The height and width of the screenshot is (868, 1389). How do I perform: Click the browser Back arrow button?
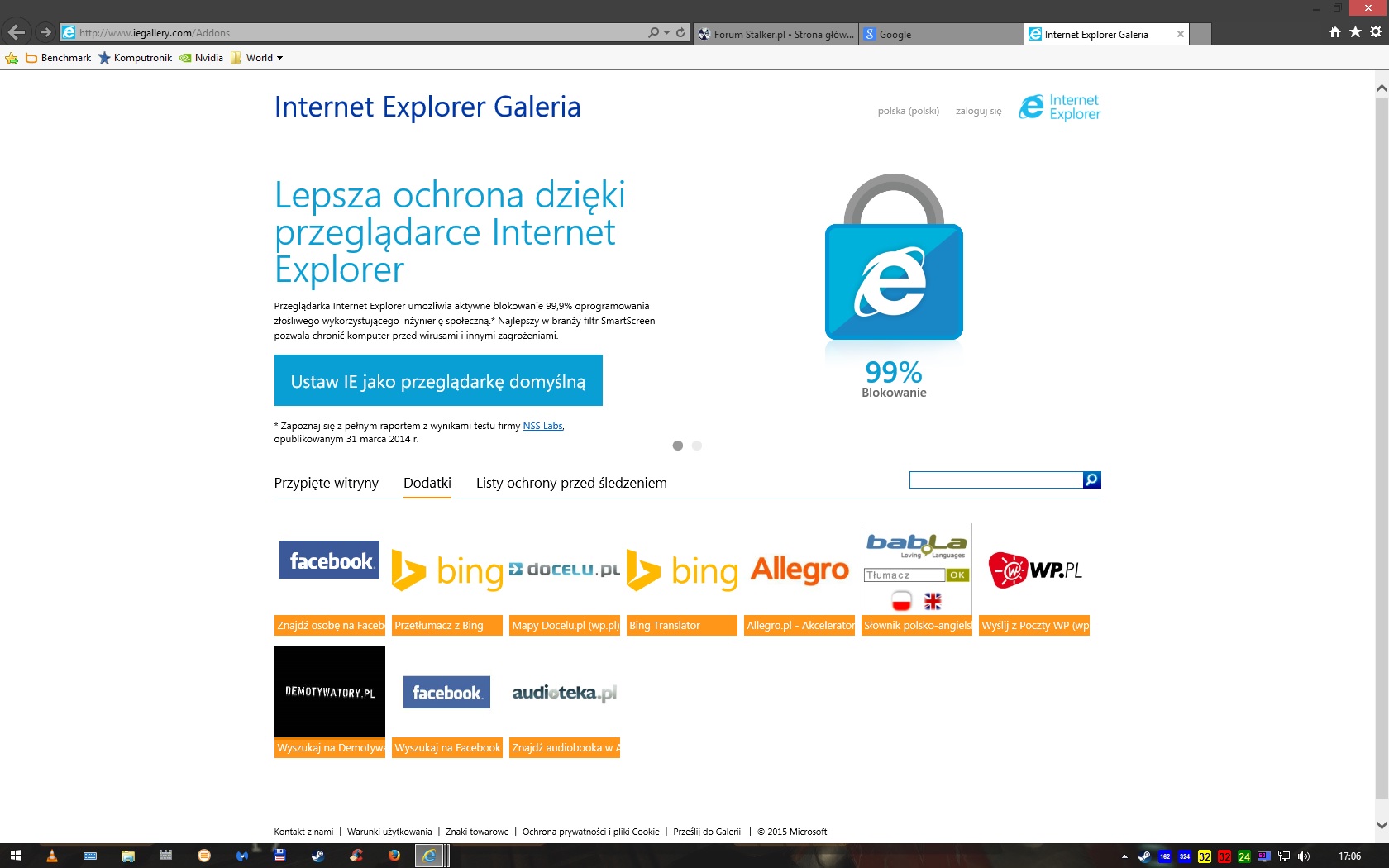pyautogui.click(x=16, y=32)
